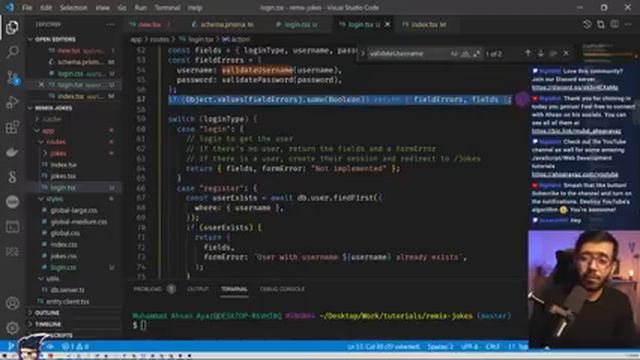Click the YouTube link in chat overlay
640x360 pixels.
coord(575,174)
